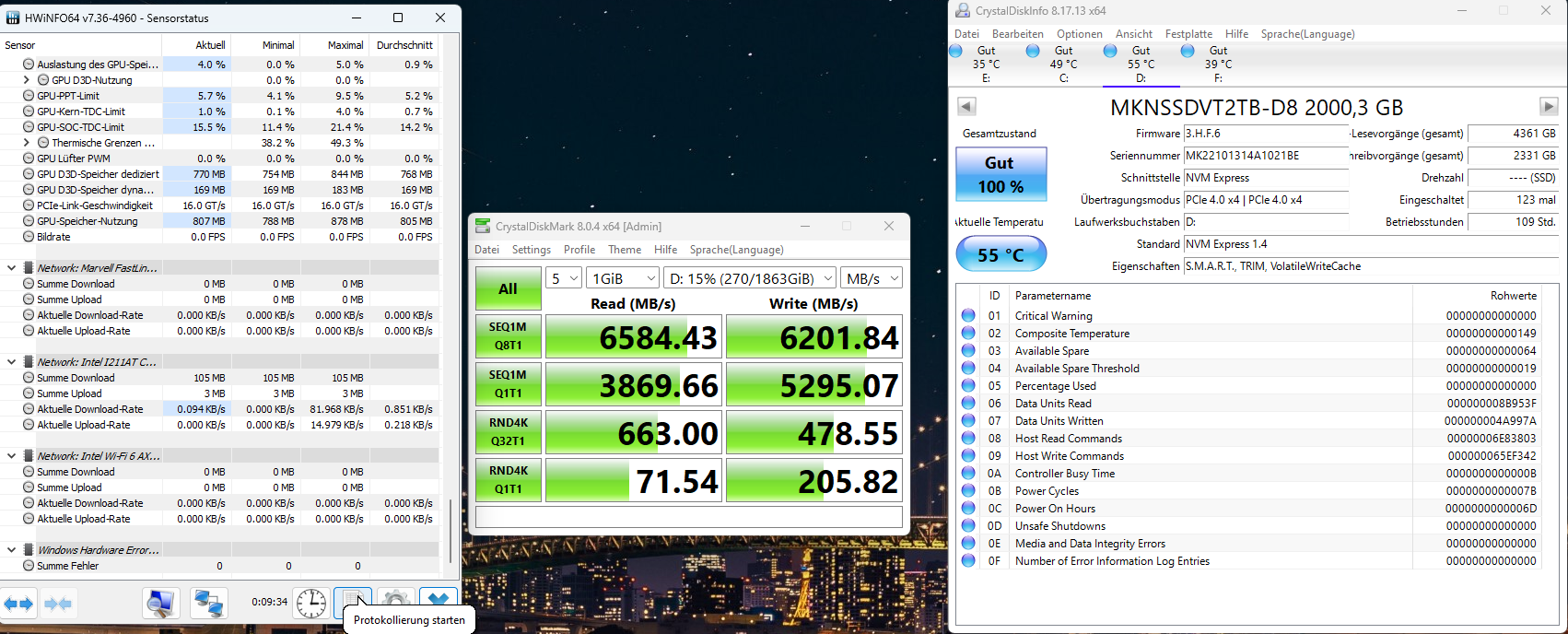This screenshot has width=1568, height=634.
Task: Click HWiNFO vertical scrollbar thumb
Action: [x=450, y=531]
